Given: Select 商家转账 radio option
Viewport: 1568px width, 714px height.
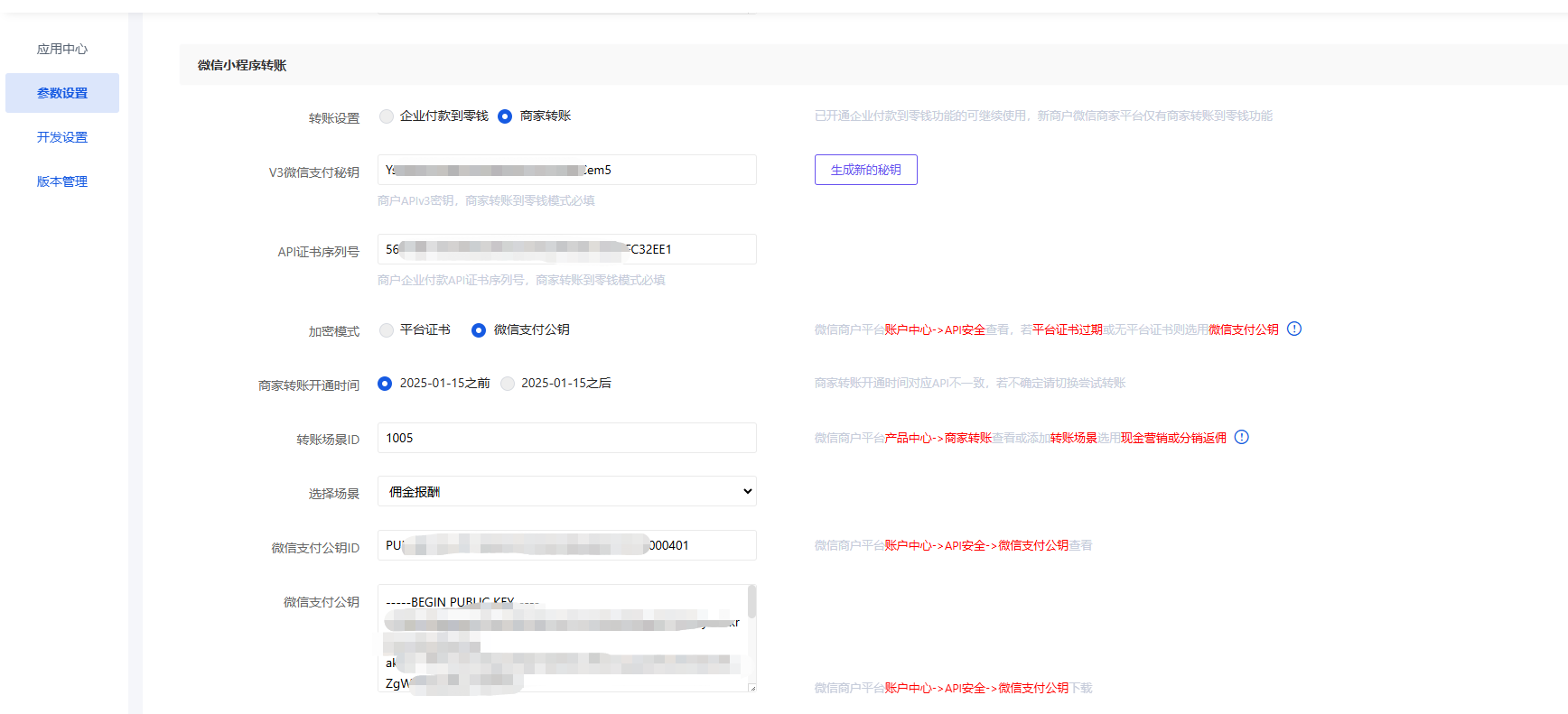Looking at the screenshot, I should click(505, 116).
